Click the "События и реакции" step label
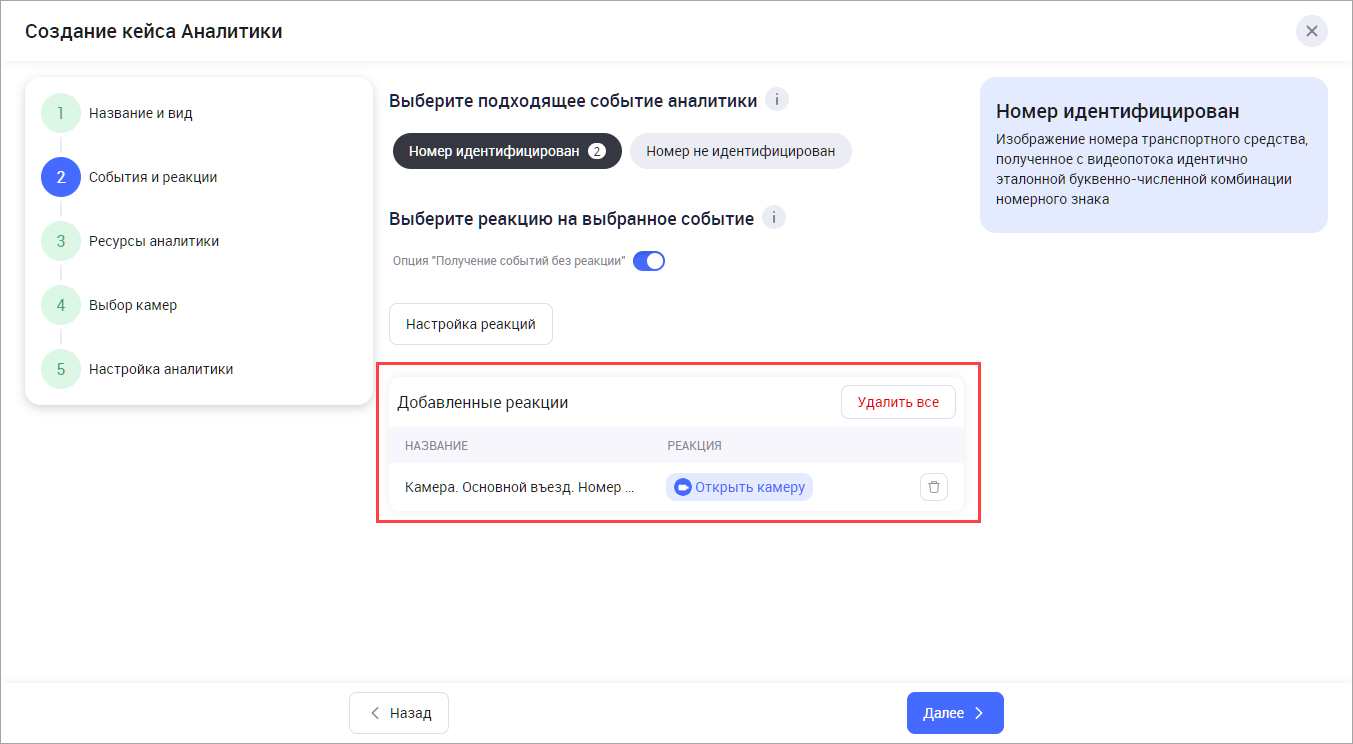The width and height of the screenshot is (1353, 744). click(x=152, y=177)
